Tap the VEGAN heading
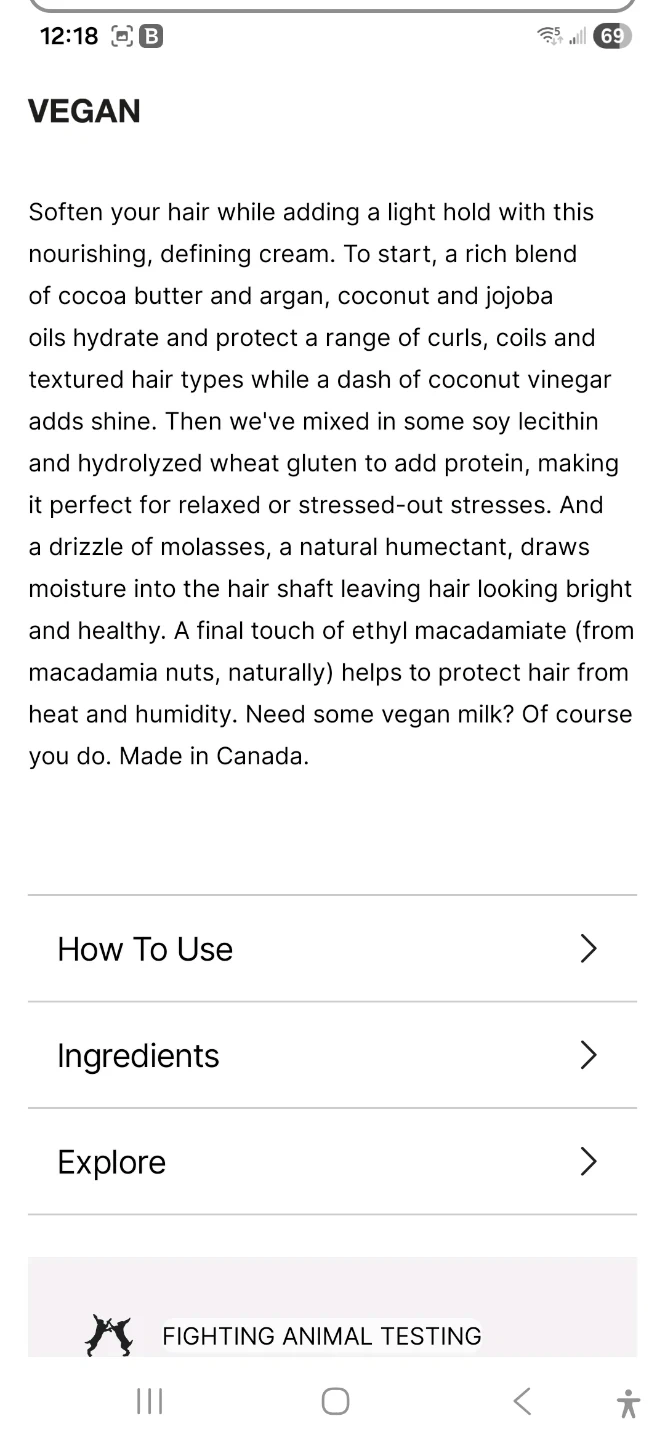The width and height of the screenshot is (665, 1440). 84,111
